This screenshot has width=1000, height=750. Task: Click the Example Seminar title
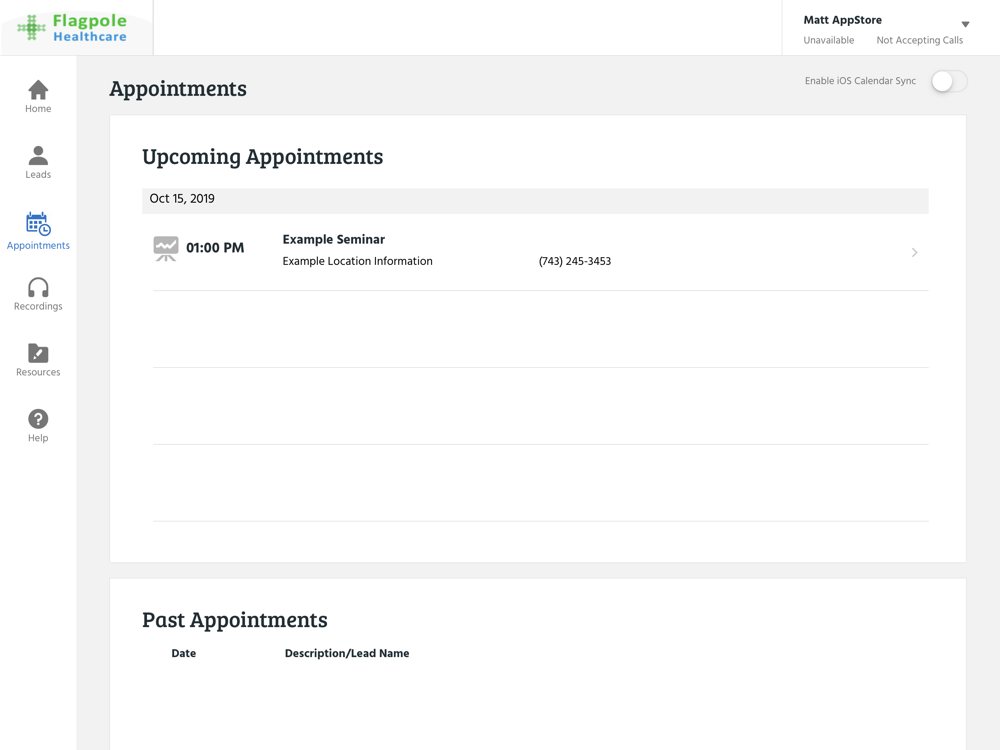point(334,239)
